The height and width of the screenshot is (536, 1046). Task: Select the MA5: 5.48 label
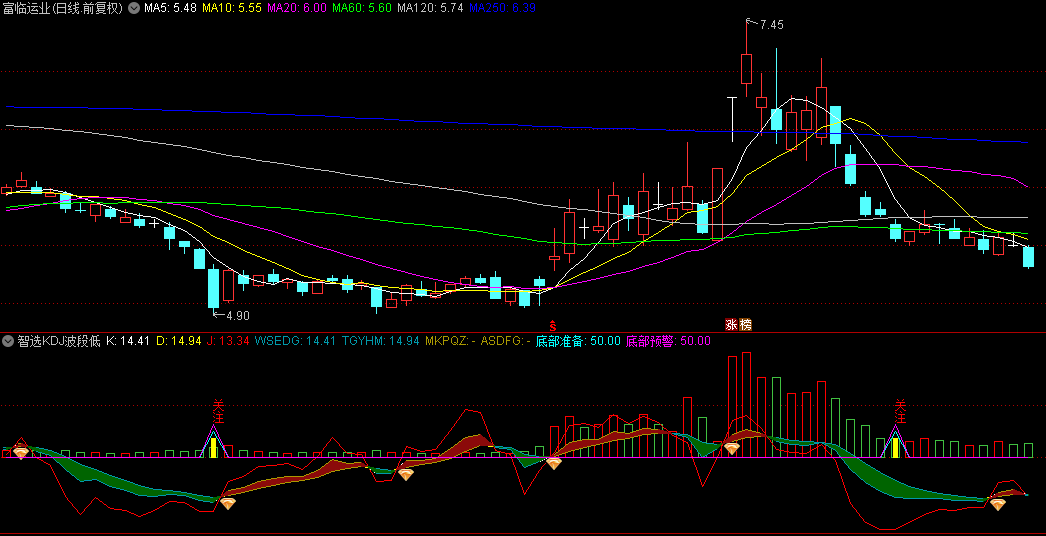[x=170, y=8]
